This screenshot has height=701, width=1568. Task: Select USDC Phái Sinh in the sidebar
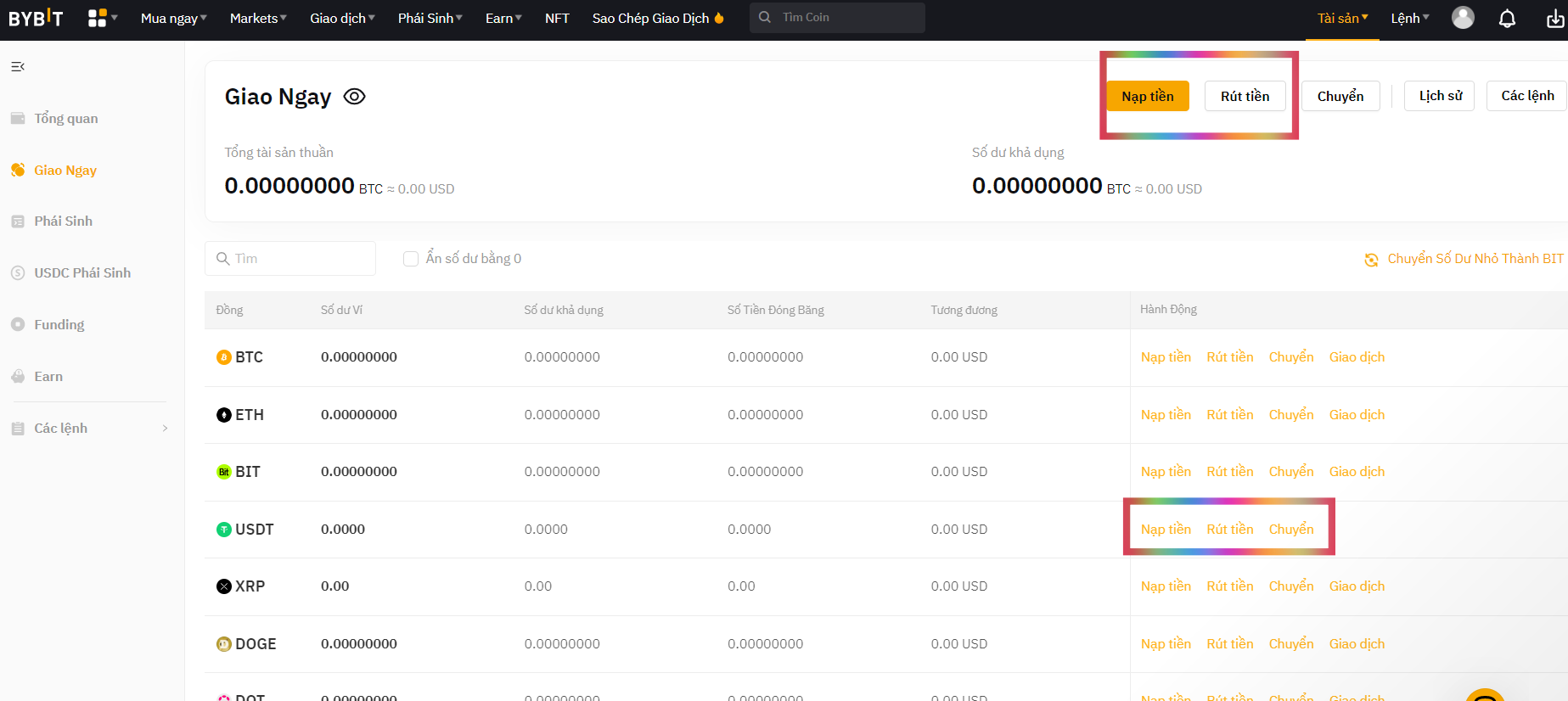82,272
